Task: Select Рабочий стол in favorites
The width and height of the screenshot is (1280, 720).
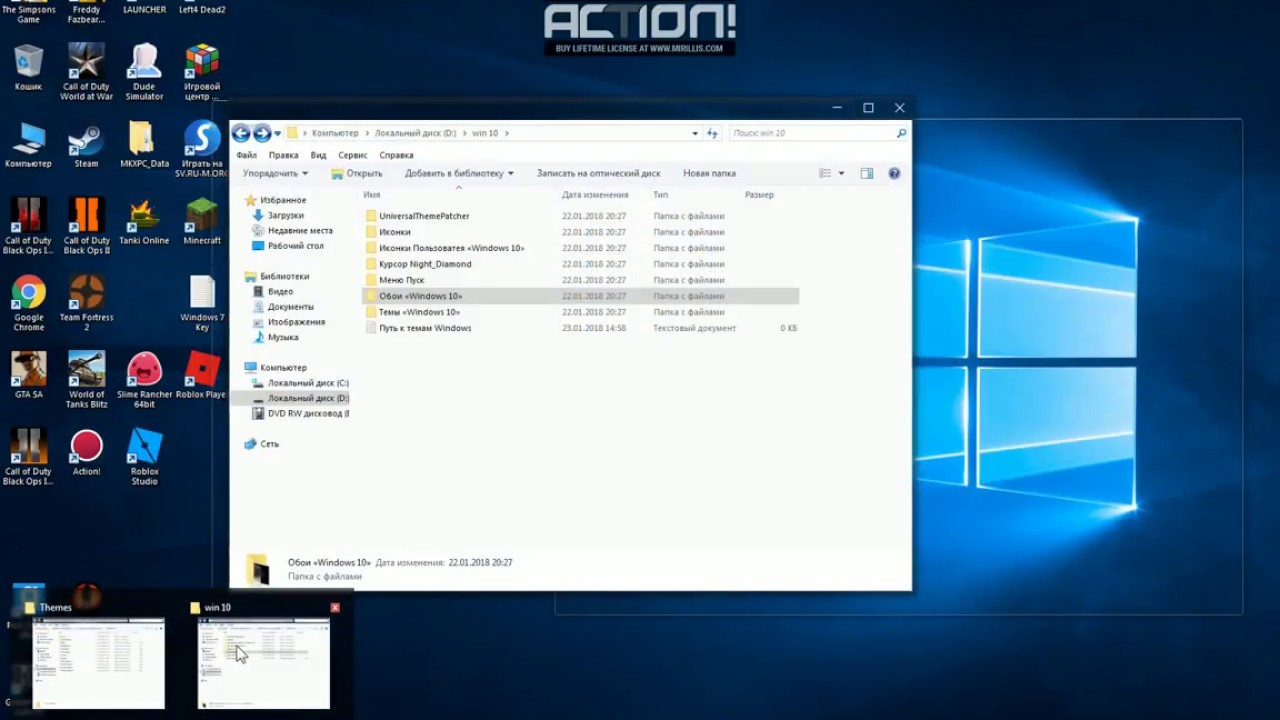Action: pos(295,246)
